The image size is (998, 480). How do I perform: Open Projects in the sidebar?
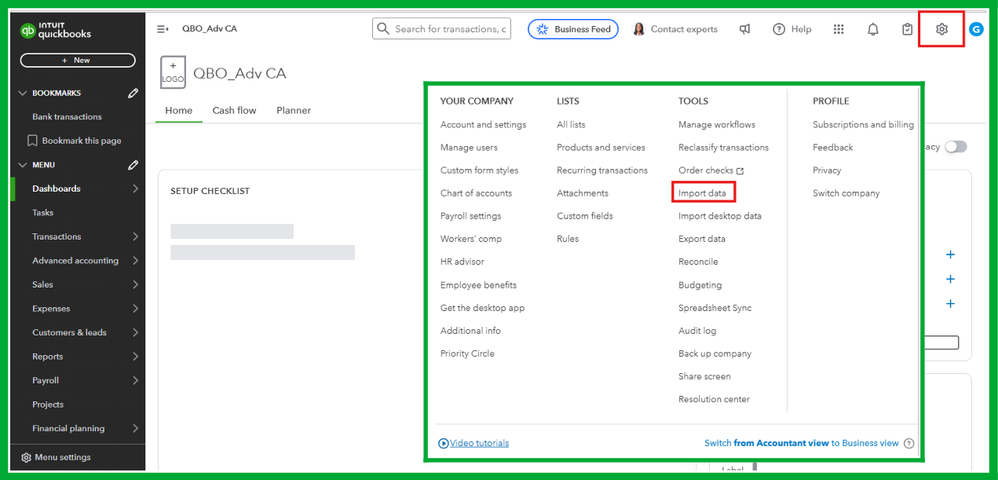(48, 404)
